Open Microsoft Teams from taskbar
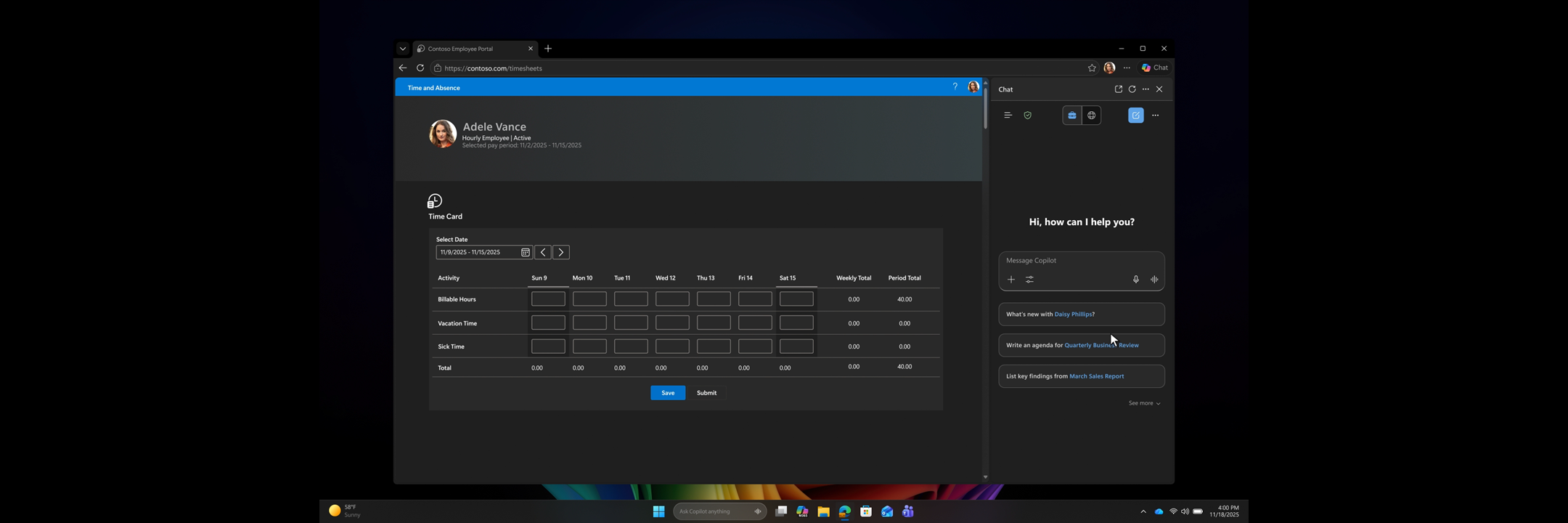 (x=907, y=511)
